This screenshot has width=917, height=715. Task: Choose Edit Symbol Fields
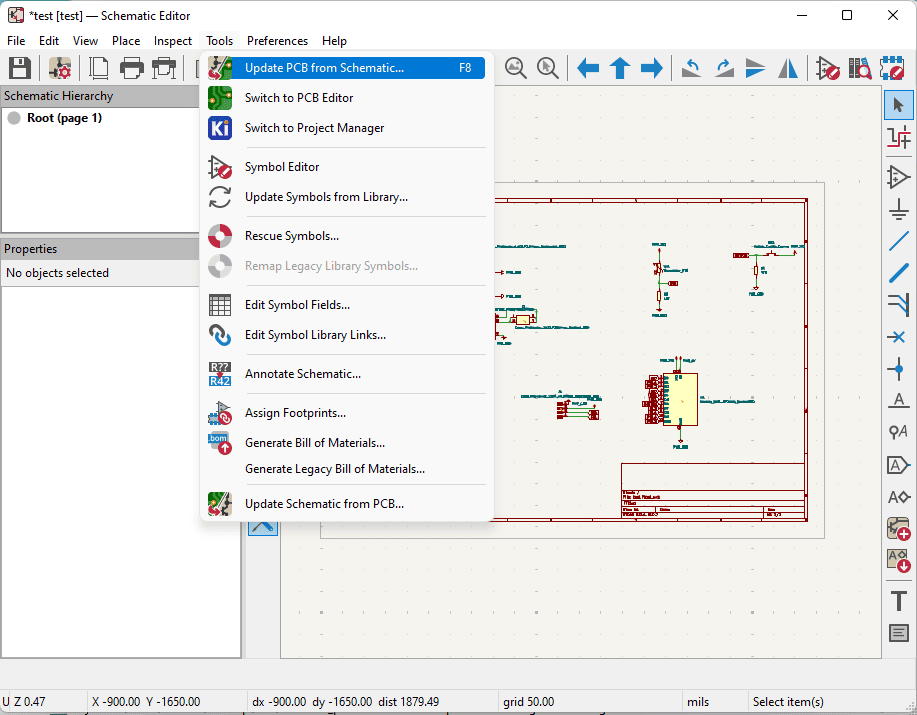(347, 305)
